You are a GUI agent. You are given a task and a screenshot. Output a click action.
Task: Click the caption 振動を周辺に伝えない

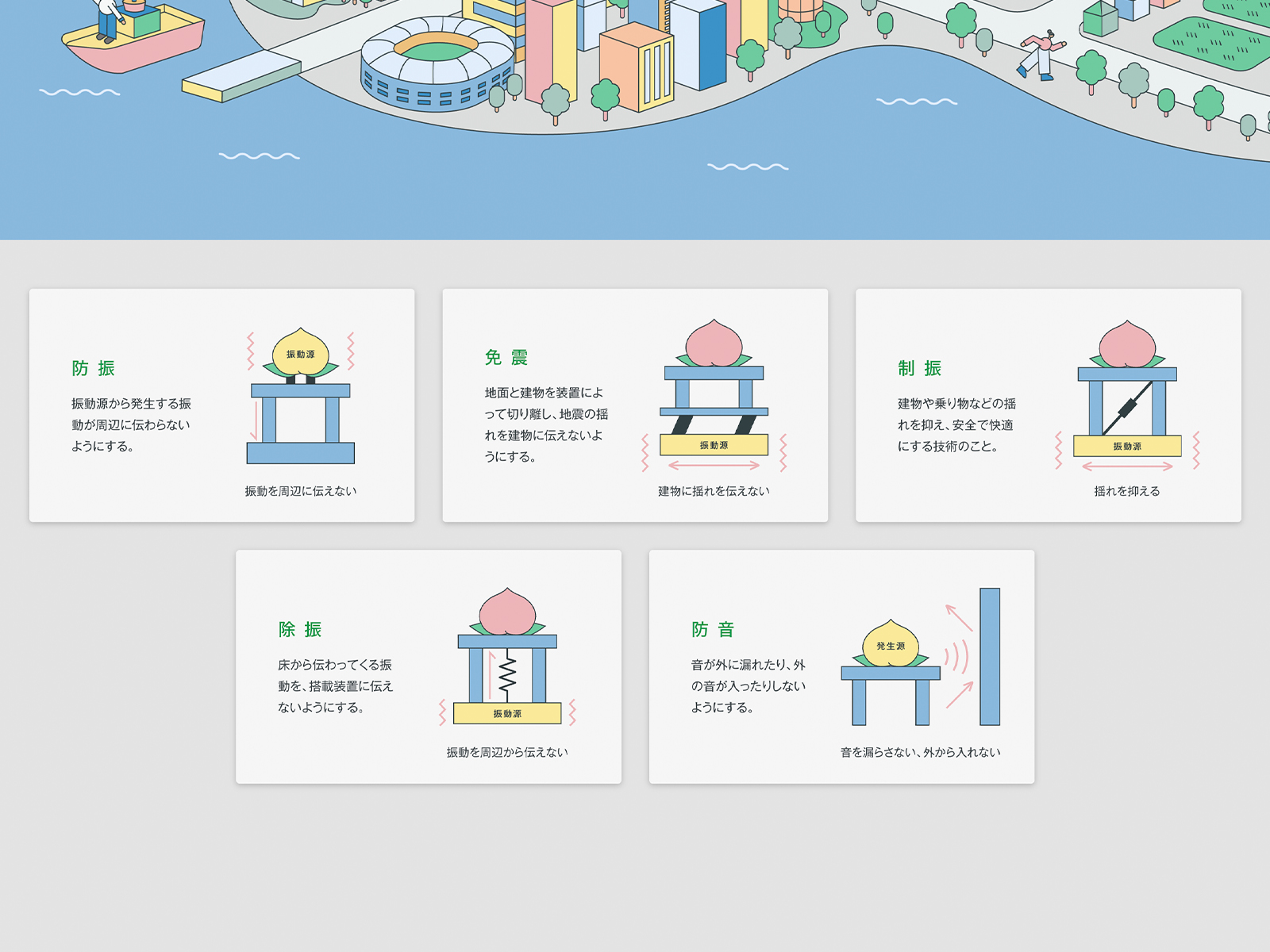click(x=300, y=491)
